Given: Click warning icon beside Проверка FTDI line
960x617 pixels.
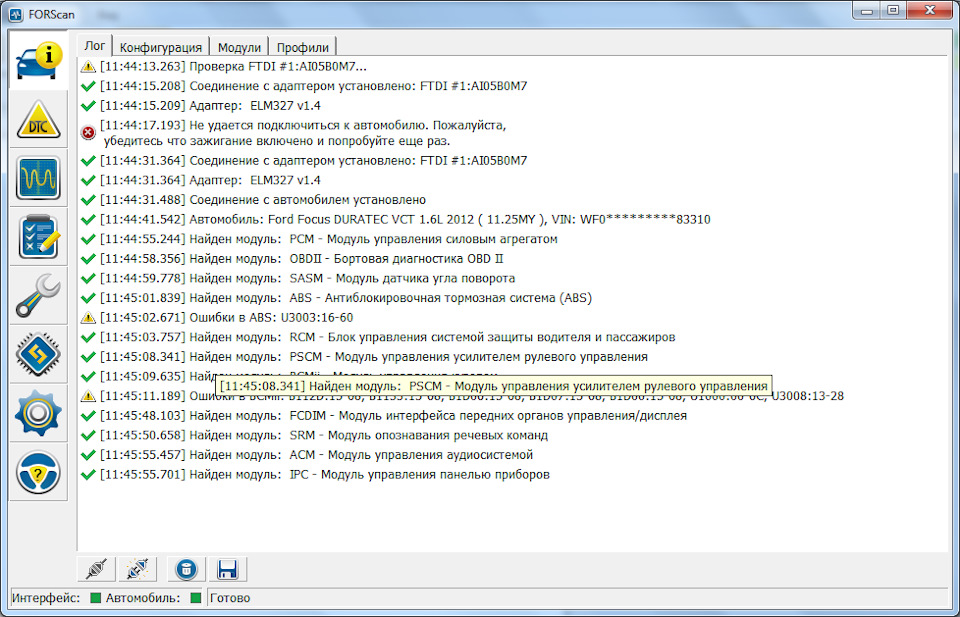Looking at the screenshot, I should click(88, 66).
